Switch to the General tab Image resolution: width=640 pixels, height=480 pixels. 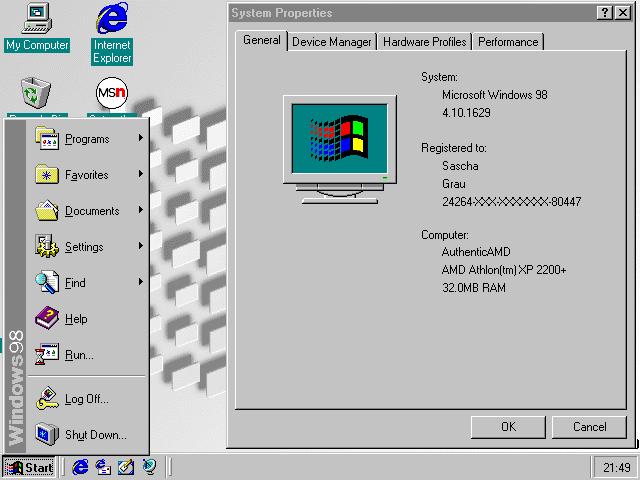(x=262, y=40)
